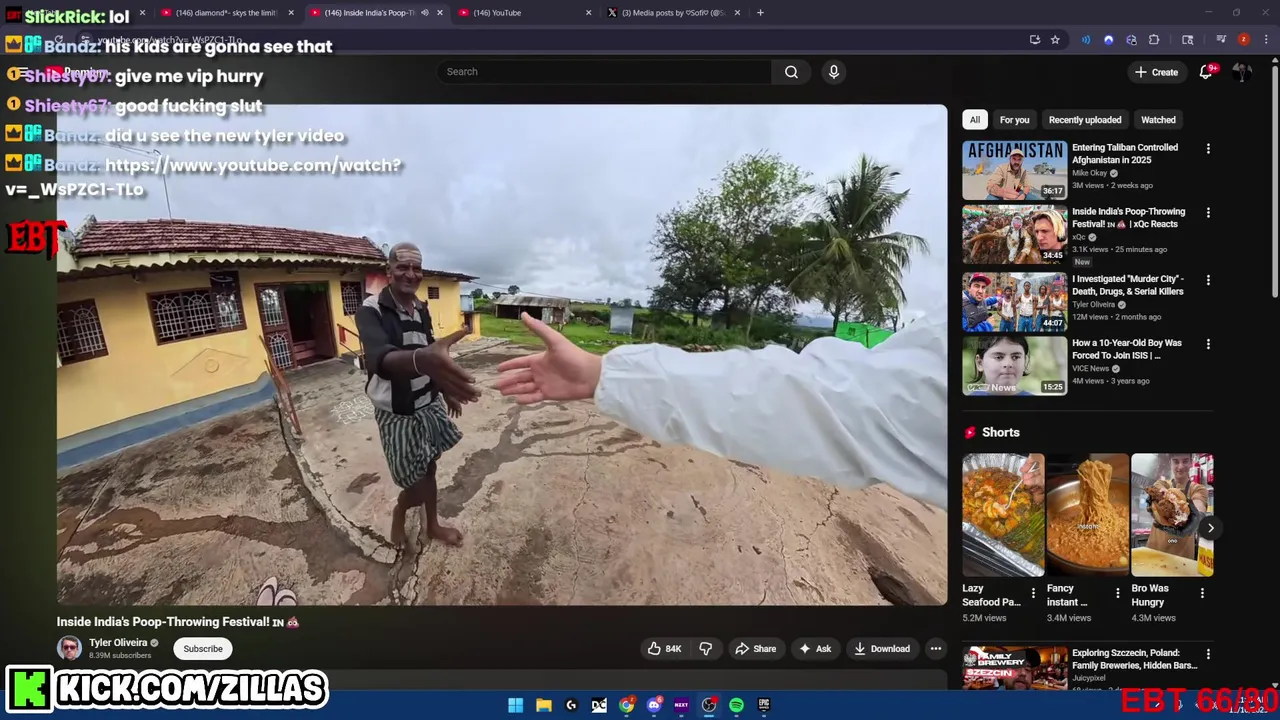Dislike the video with thumbs down
This screenshot has width=1280, height=720.
pyautogui.click(x=706, y=649)
